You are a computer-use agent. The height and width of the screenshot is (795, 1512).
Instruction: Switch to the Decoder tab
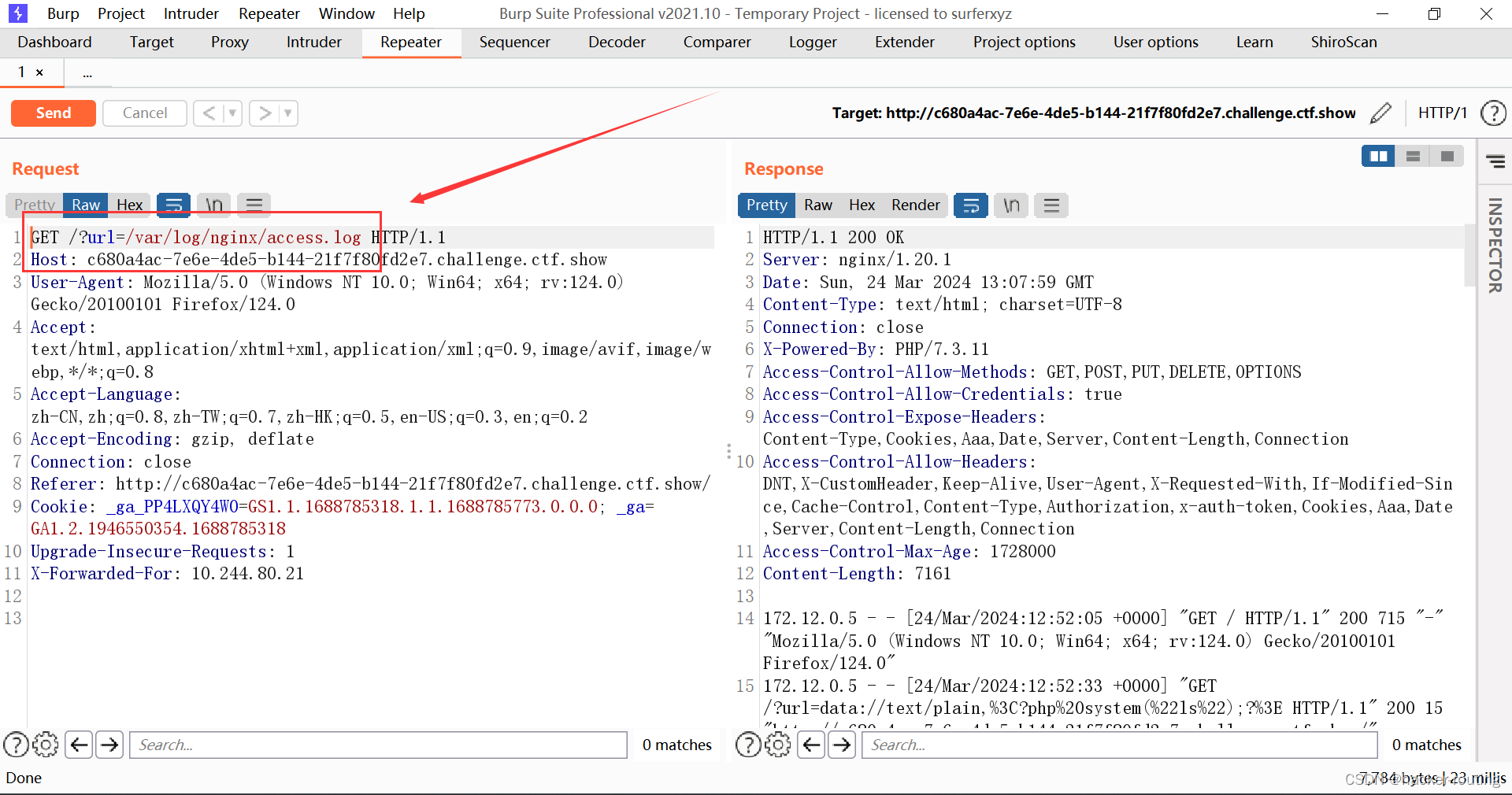(617, 43)
